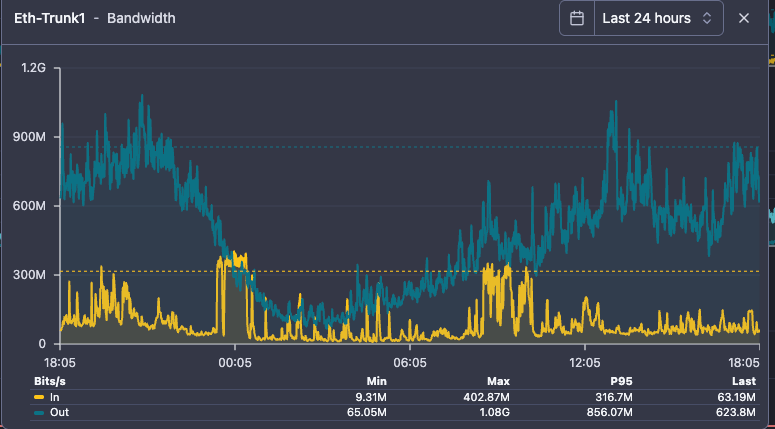Click the Out Max value 1.08G

495,412
